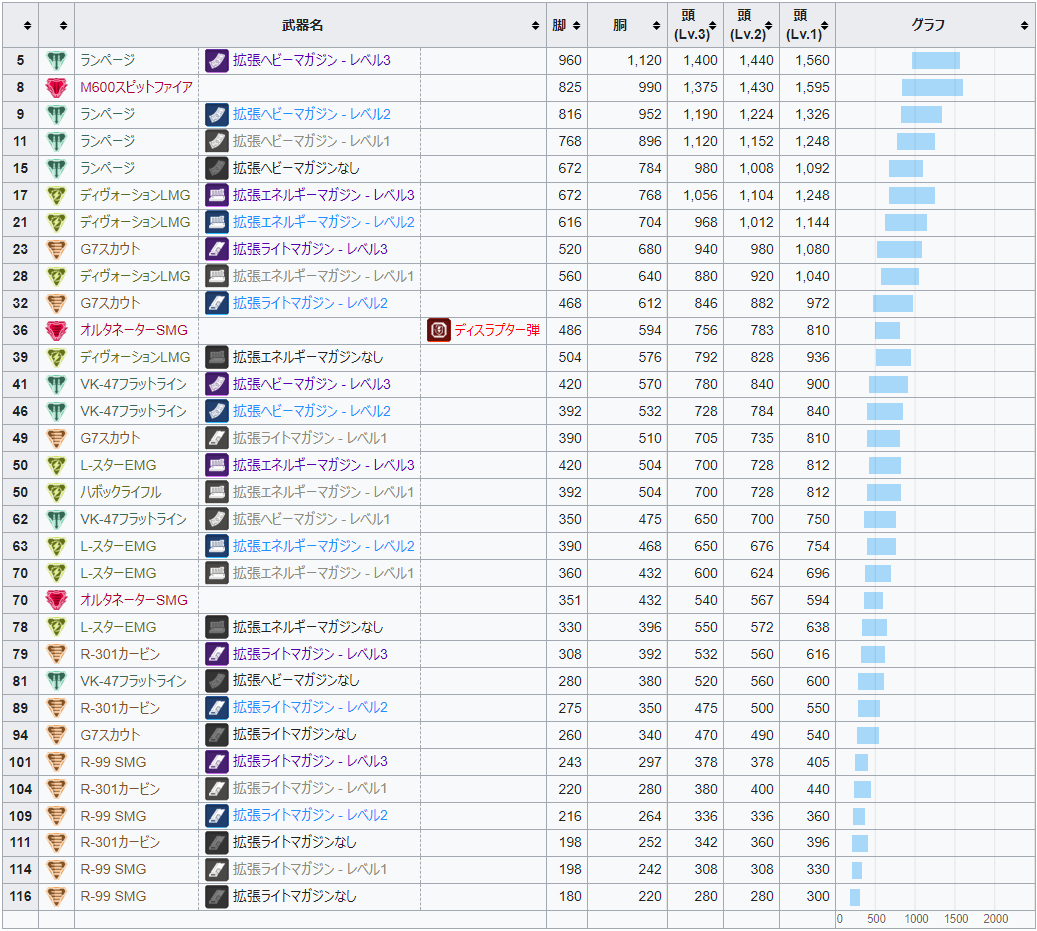Click the gray energy magazine icon in rank 28 row
The image size is (1037, 931).
[216, 276]
